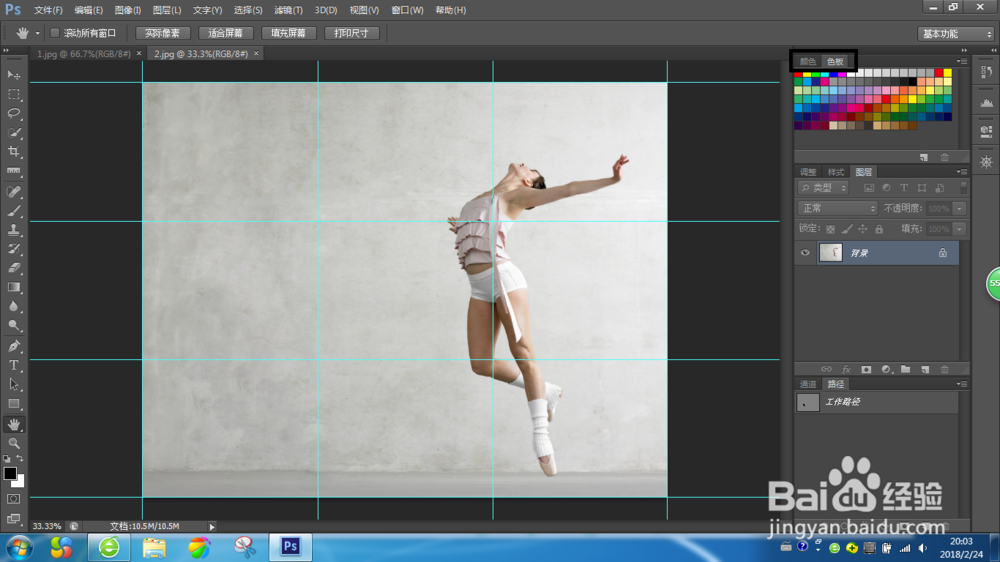Select the Lasso tool
The image size is (1000, 562).
(14, 113)
